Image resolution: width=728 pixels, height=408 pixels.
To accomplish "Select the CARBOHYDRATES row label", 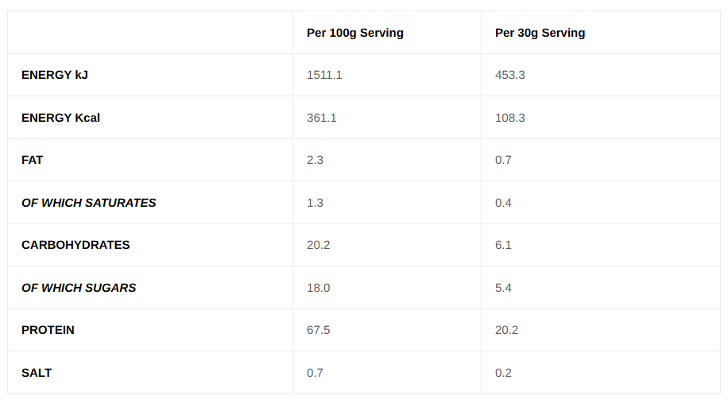I will [x=76, y=245].
